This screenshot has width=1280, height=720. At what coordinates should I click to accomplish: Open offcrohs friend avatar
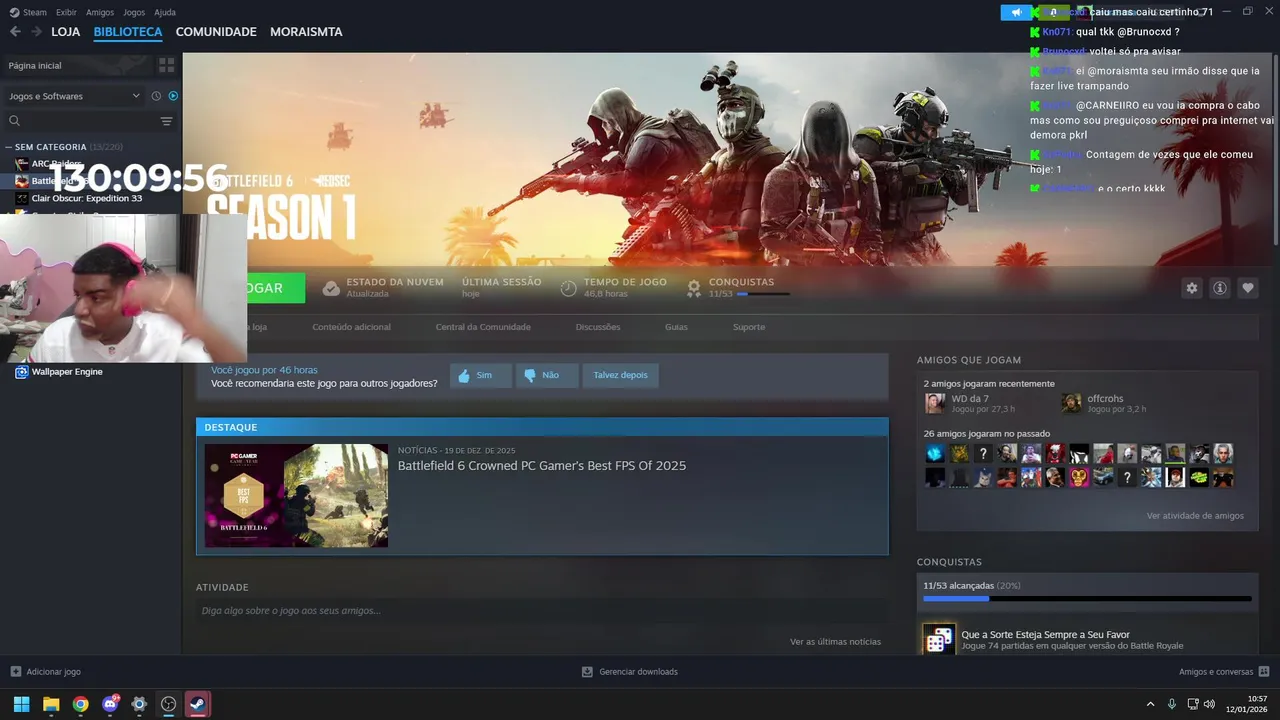point(1071,403)
